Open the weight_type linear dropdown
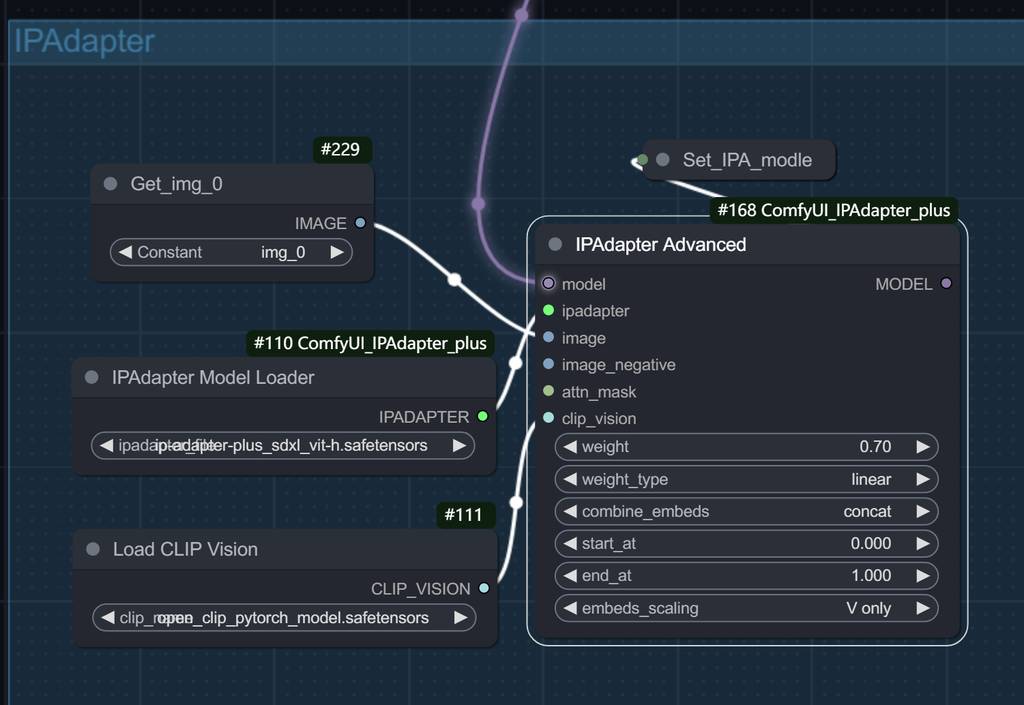The image size is (1024, 705). (746, 479)
